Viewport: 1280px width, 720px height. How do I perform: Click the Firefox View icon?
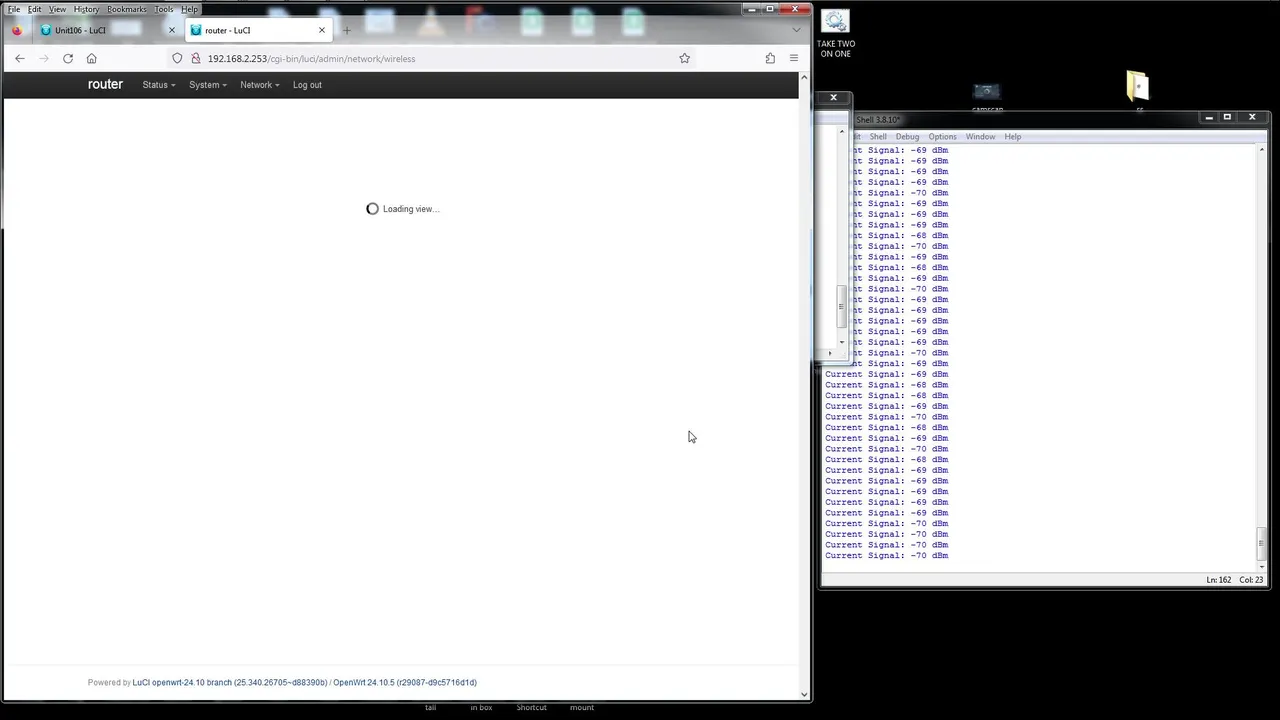[x=17, y=30]
